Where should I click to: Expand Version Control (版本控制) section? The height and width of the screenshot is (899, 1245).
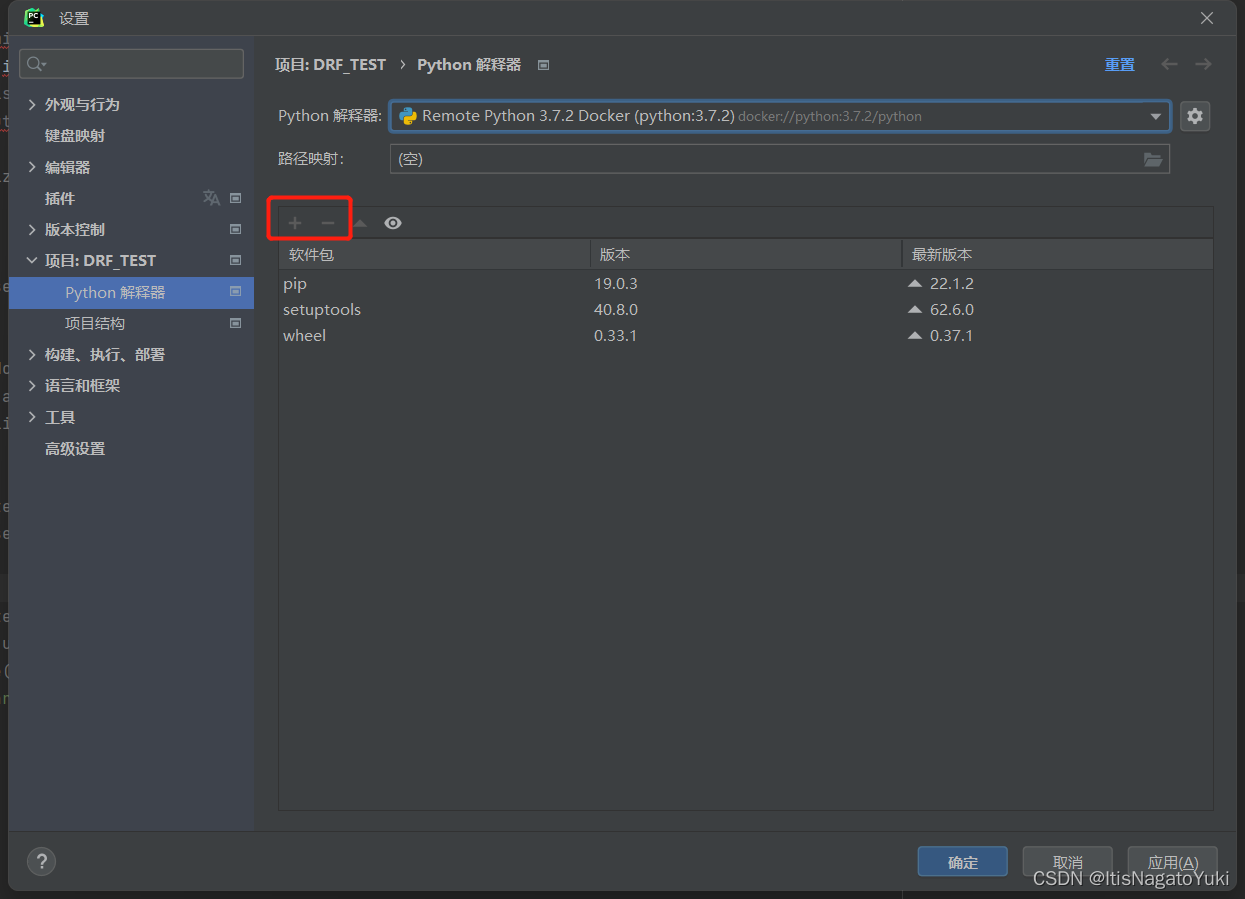tap(32, 229)
